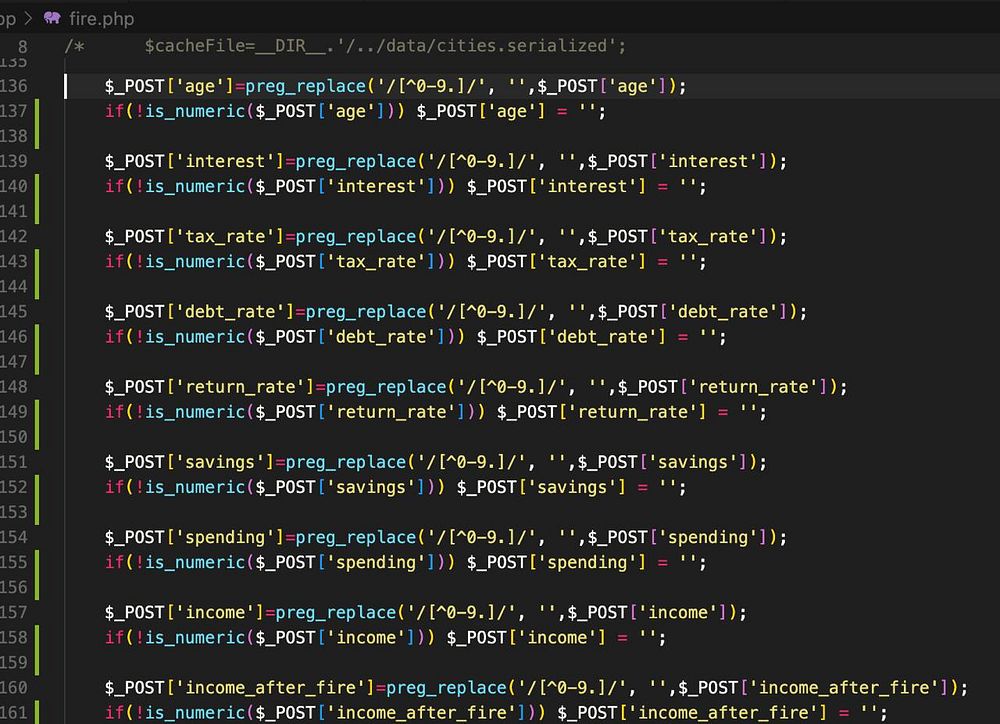Viewport: 1000px width, 724px height.
Task: Click line number 148
Action: (14, 387)
